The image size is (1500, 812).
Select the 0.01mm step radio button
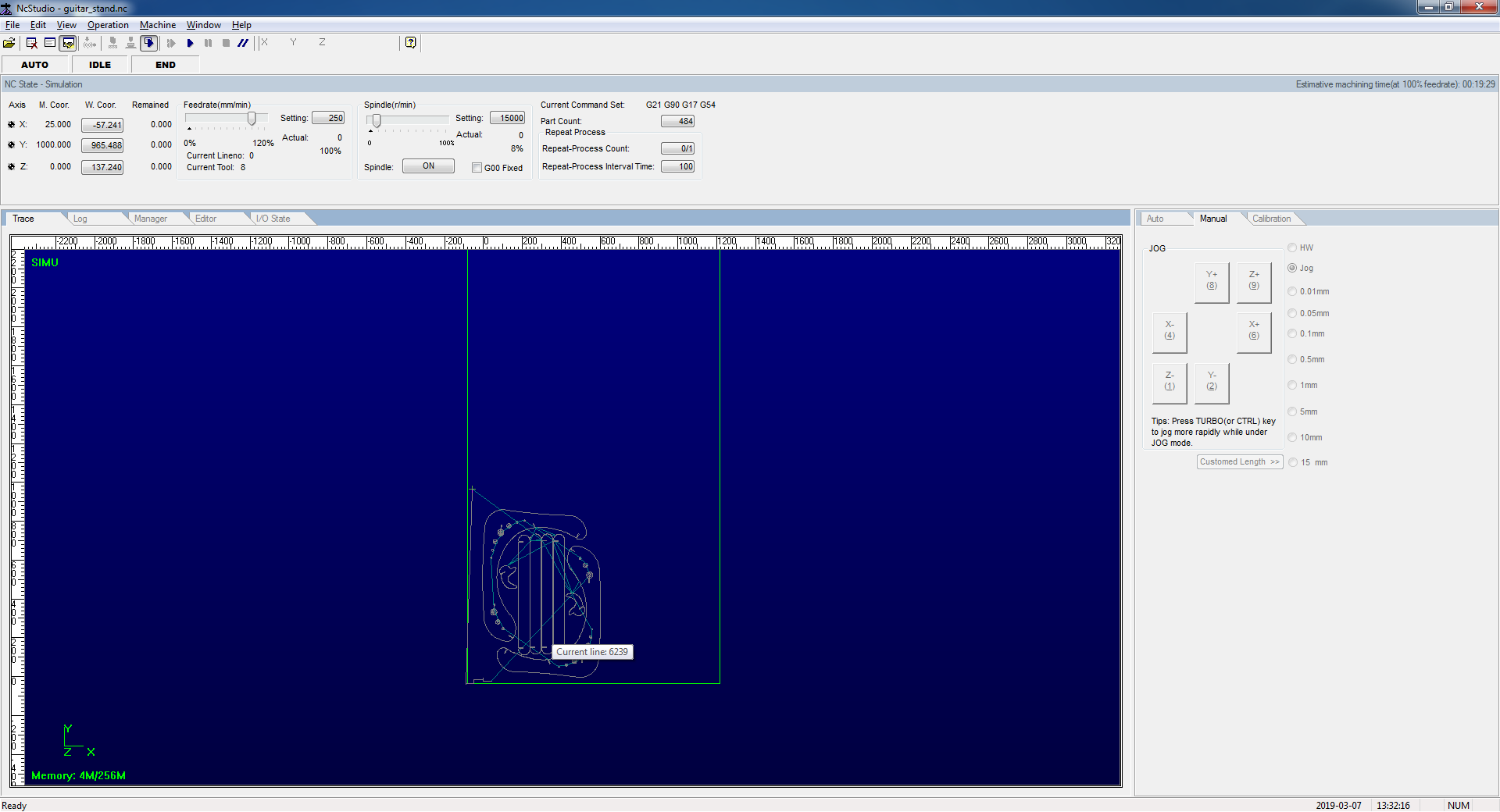point(1292,291)
